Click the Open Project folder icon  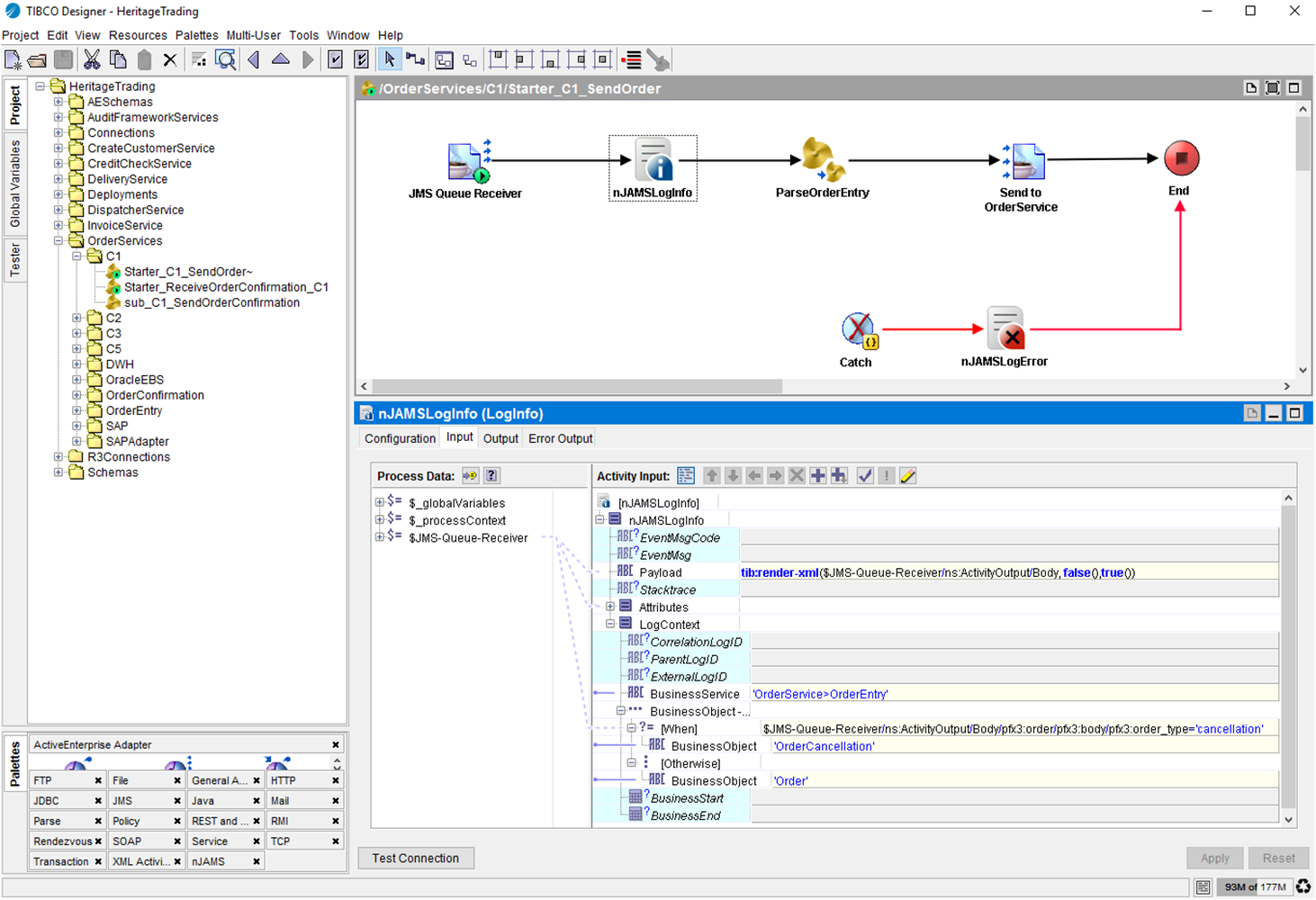click(37, 60)
